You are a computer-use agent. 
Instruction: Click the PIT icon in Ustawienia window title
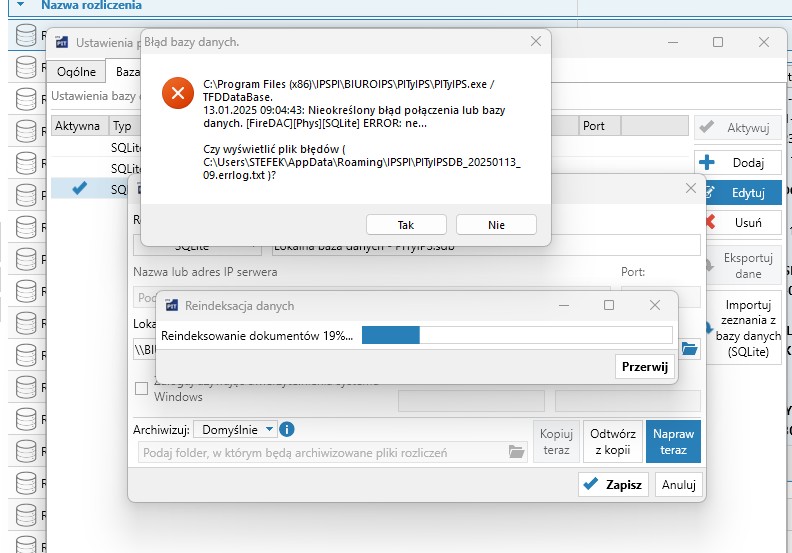coord(61,42)
